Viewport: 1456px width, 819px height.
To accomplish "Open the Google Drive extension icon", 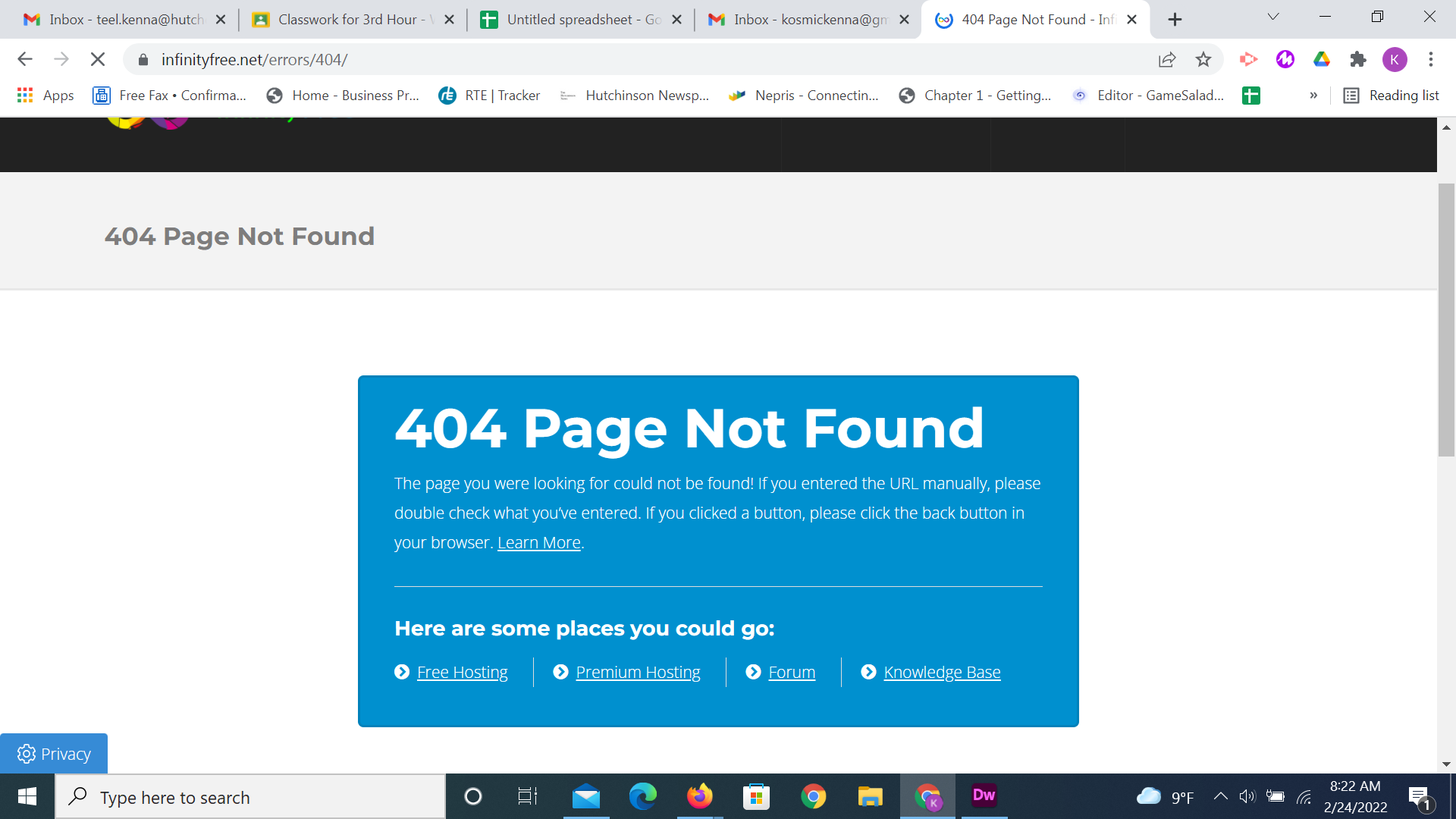I will click(1322, 59).
